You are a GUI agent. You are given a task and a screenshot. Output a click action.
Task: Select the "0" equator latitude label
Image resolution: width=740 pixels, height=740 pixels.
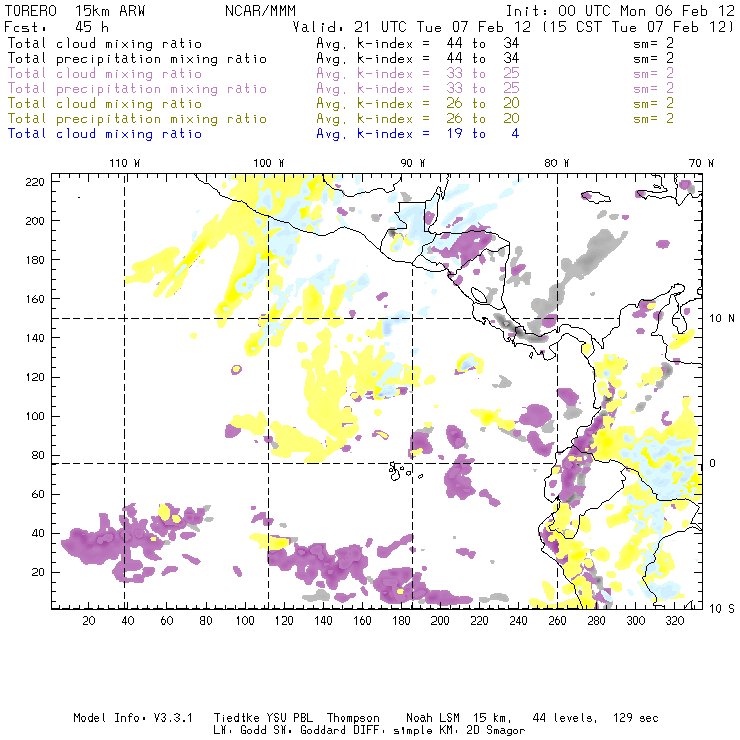click(713, 463)
